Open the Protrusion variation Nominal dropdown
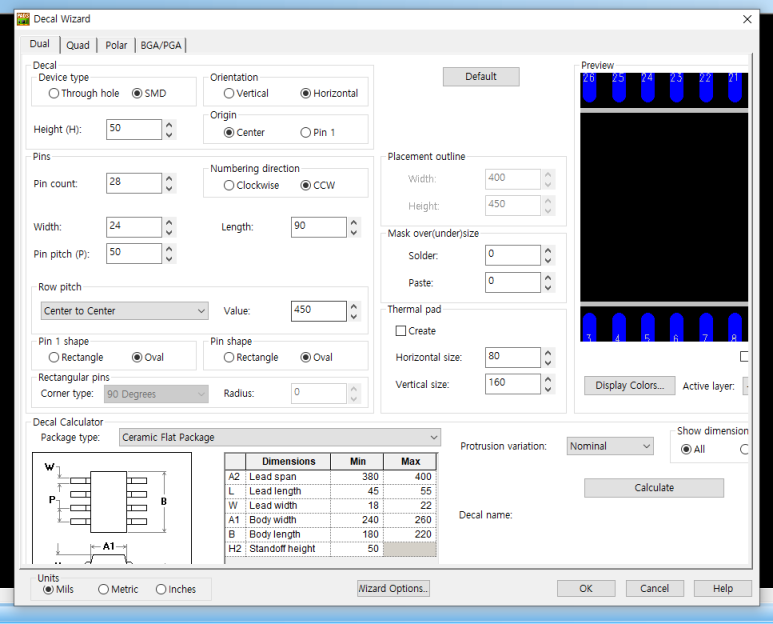Viewport: 773px width, 624px height. point(610,446)
